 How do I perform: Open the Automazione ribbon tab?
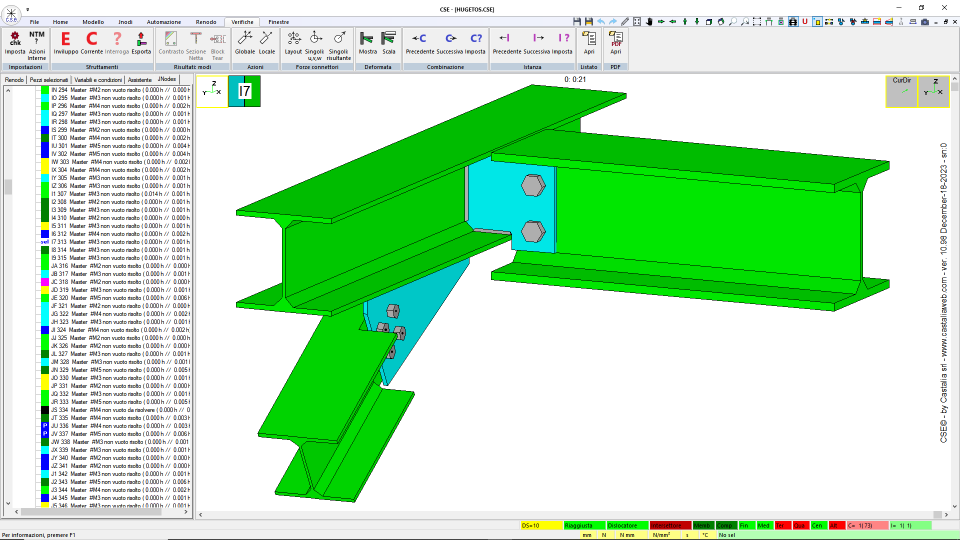163,22
